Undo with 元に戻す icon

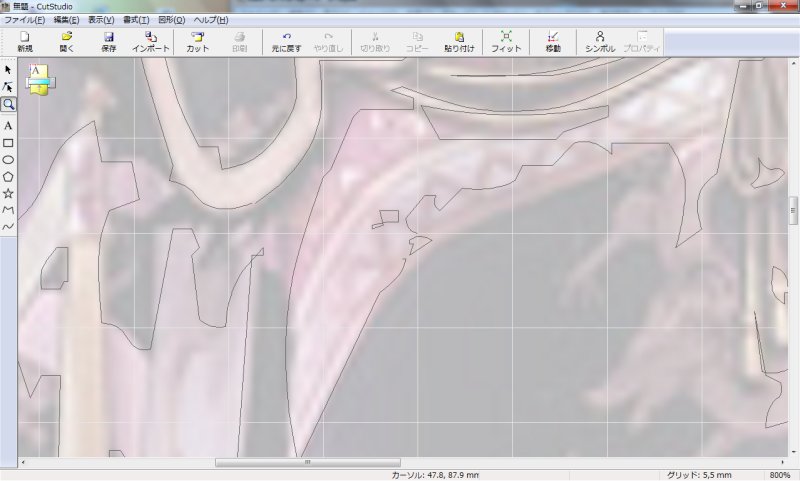coord(286,42)
